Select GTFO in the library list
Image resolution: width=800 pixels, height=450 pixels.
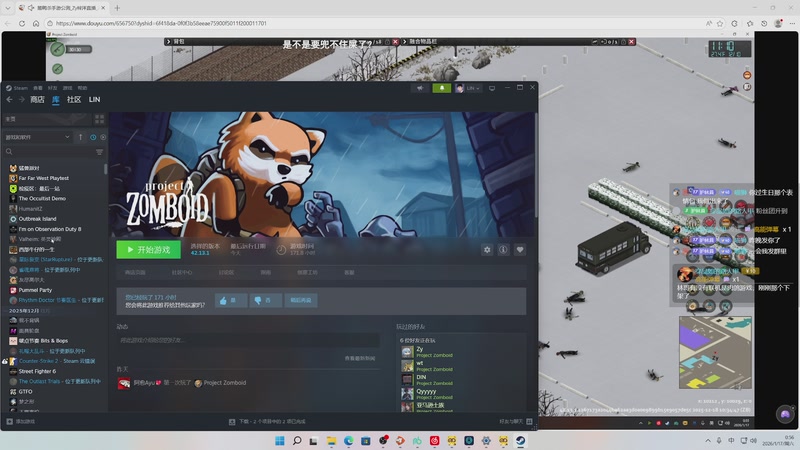click(x=25, y=391)
